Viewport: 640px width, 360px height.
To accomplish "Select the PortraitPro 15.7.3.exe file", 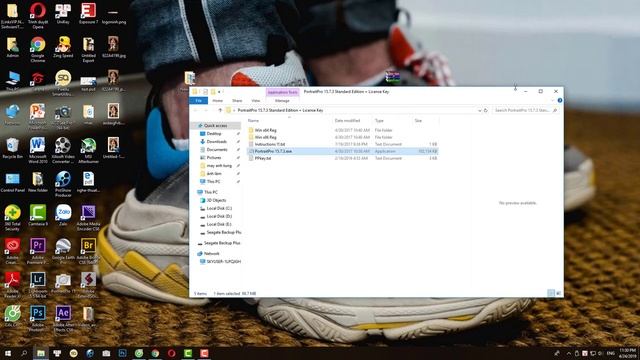I will pyautogui.click(x=343, y=151).
